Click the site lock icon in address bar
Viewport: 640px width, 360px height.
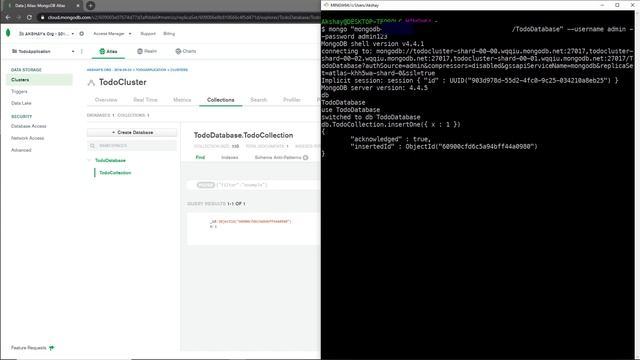(42, 18)
